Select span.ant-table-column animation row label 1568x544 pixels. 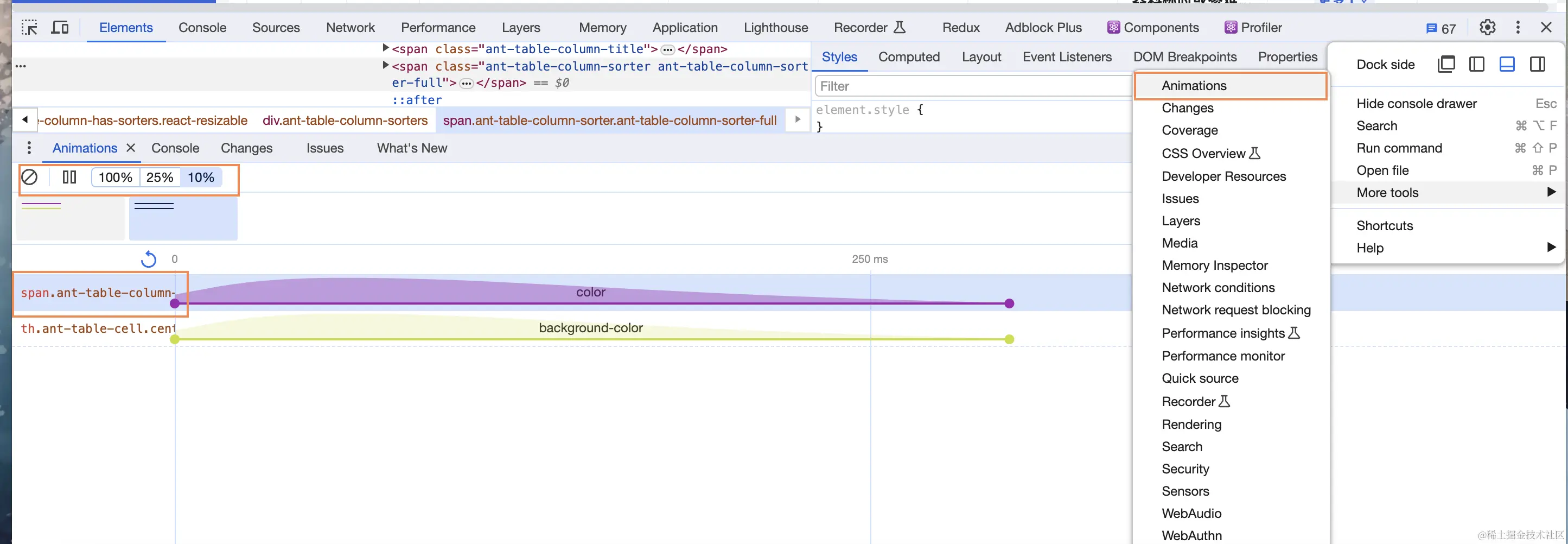tap(98, 293)
